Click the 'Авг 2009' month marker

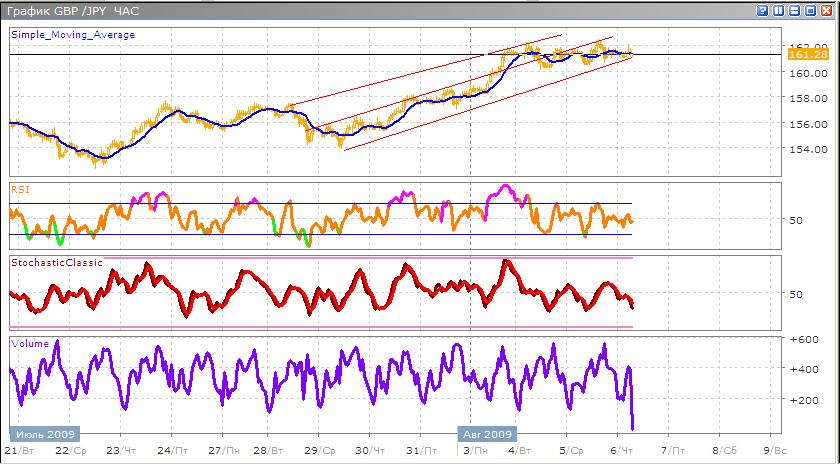[487, 435]
